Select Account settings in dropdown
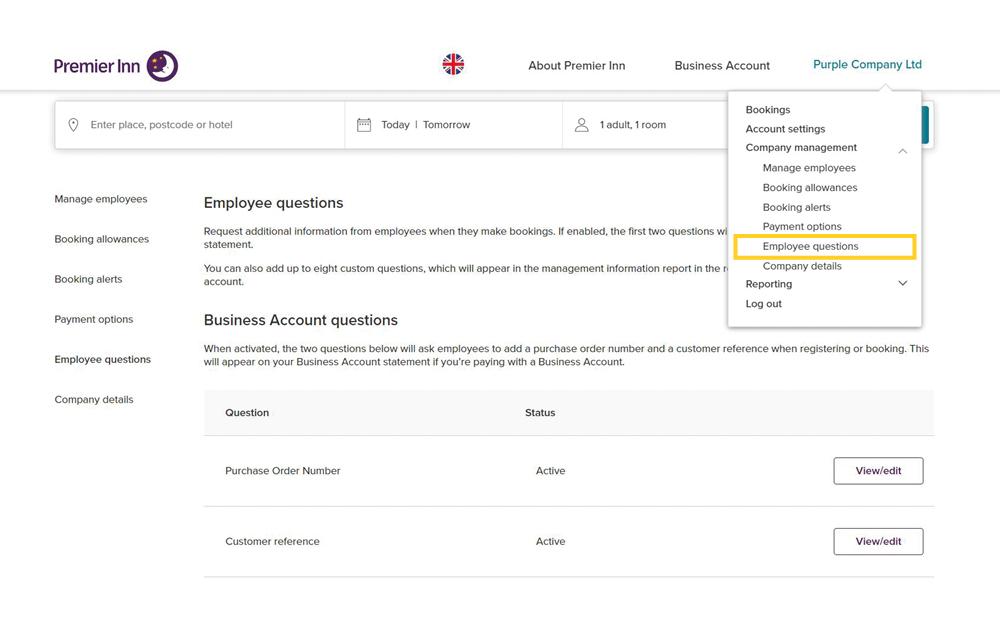The height and width of the screenshot is (640, 1000). click(x=785, y=129)
